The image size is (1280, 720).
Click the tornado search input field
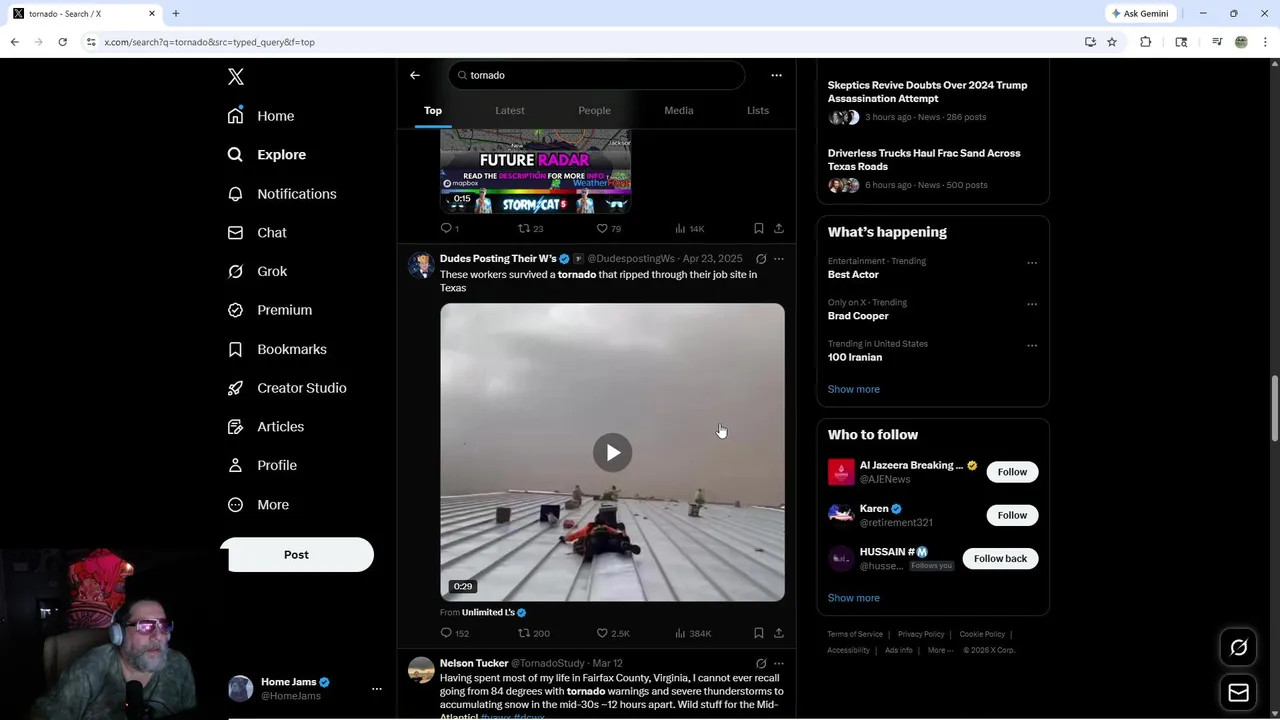pos(597,75)
